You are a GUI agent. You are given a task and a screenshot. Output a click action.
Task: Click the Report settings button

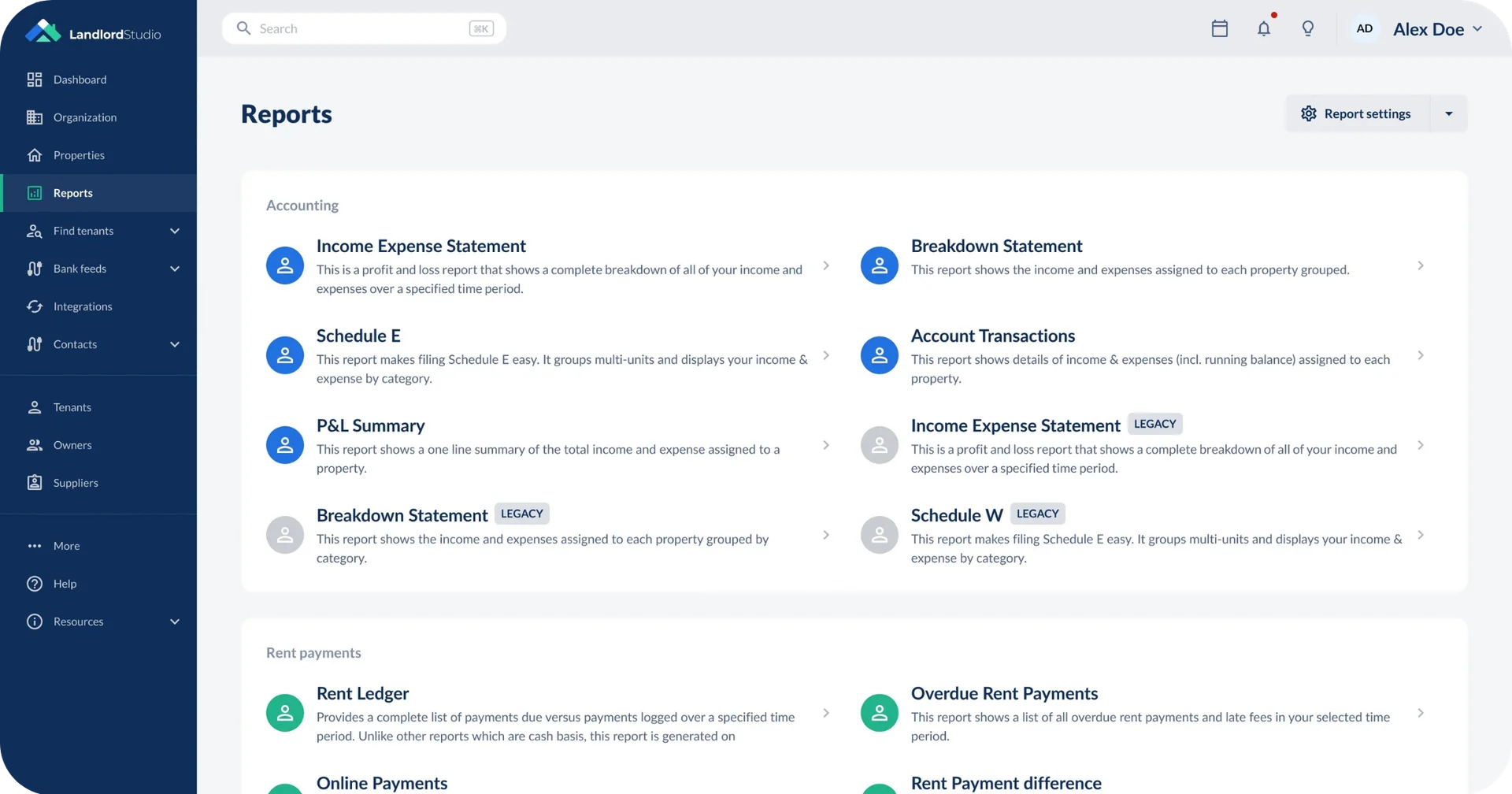coord(1358,113)
